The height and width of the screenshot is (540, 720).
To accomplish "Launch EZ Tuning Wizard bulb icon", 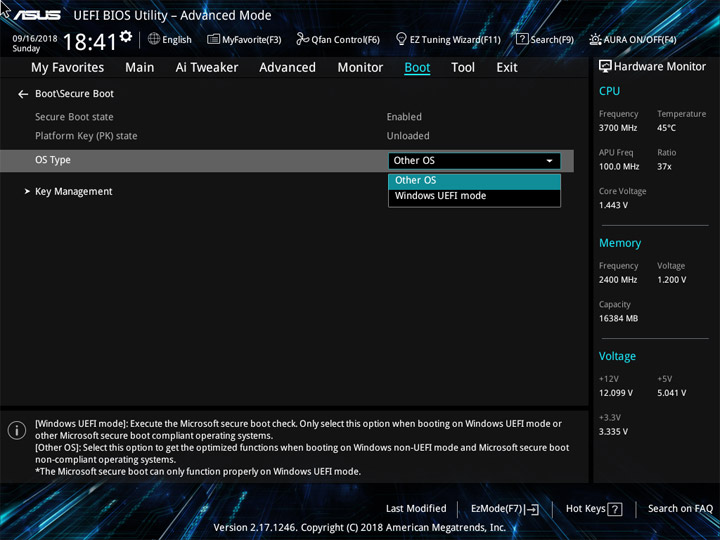I will 401,39.
